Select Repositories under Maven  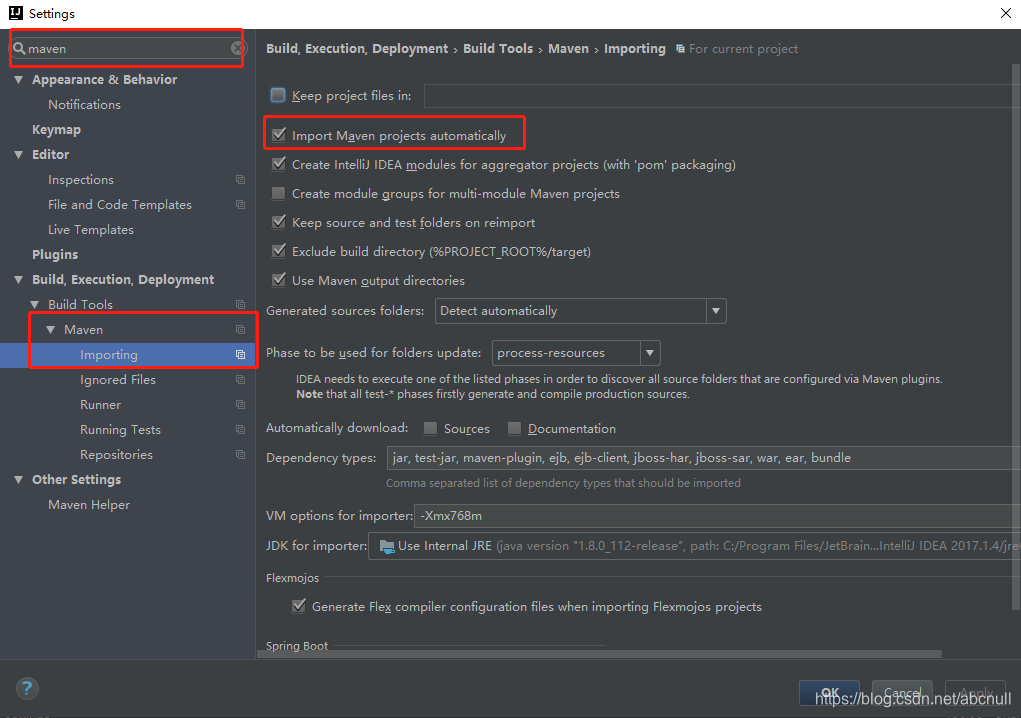point(117,454)
